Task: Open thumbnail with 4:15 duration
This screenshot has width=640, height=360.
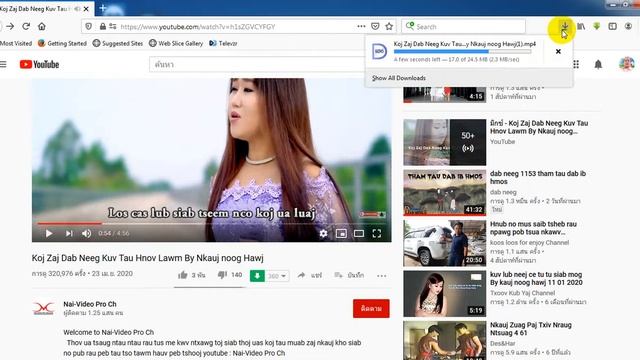Action: click(444, 94)
